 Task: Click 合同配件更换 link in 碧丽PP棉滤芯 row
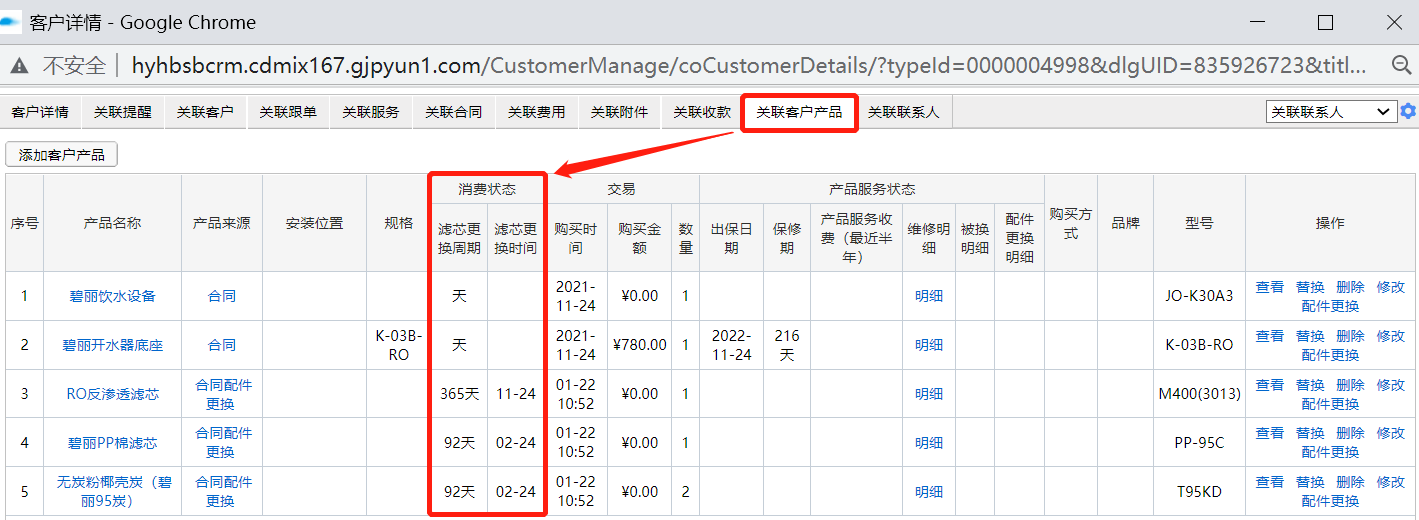[222, 443]
